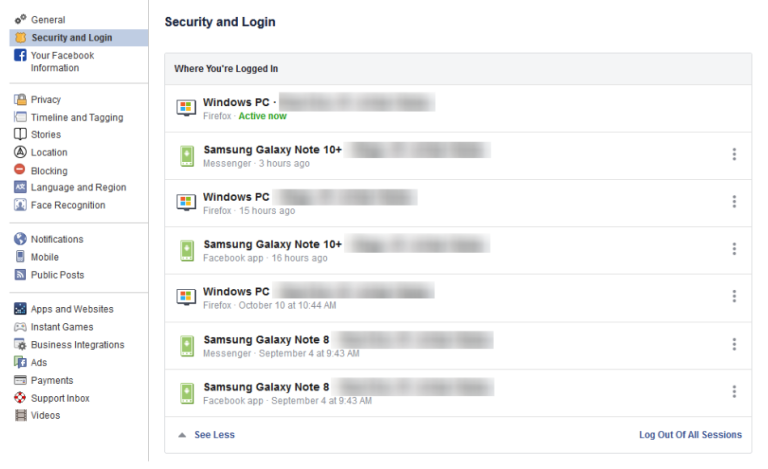The image size is (768, 469).
Task: Go to Timeline and Tagging settings
Action: click(x=77, y=117)
